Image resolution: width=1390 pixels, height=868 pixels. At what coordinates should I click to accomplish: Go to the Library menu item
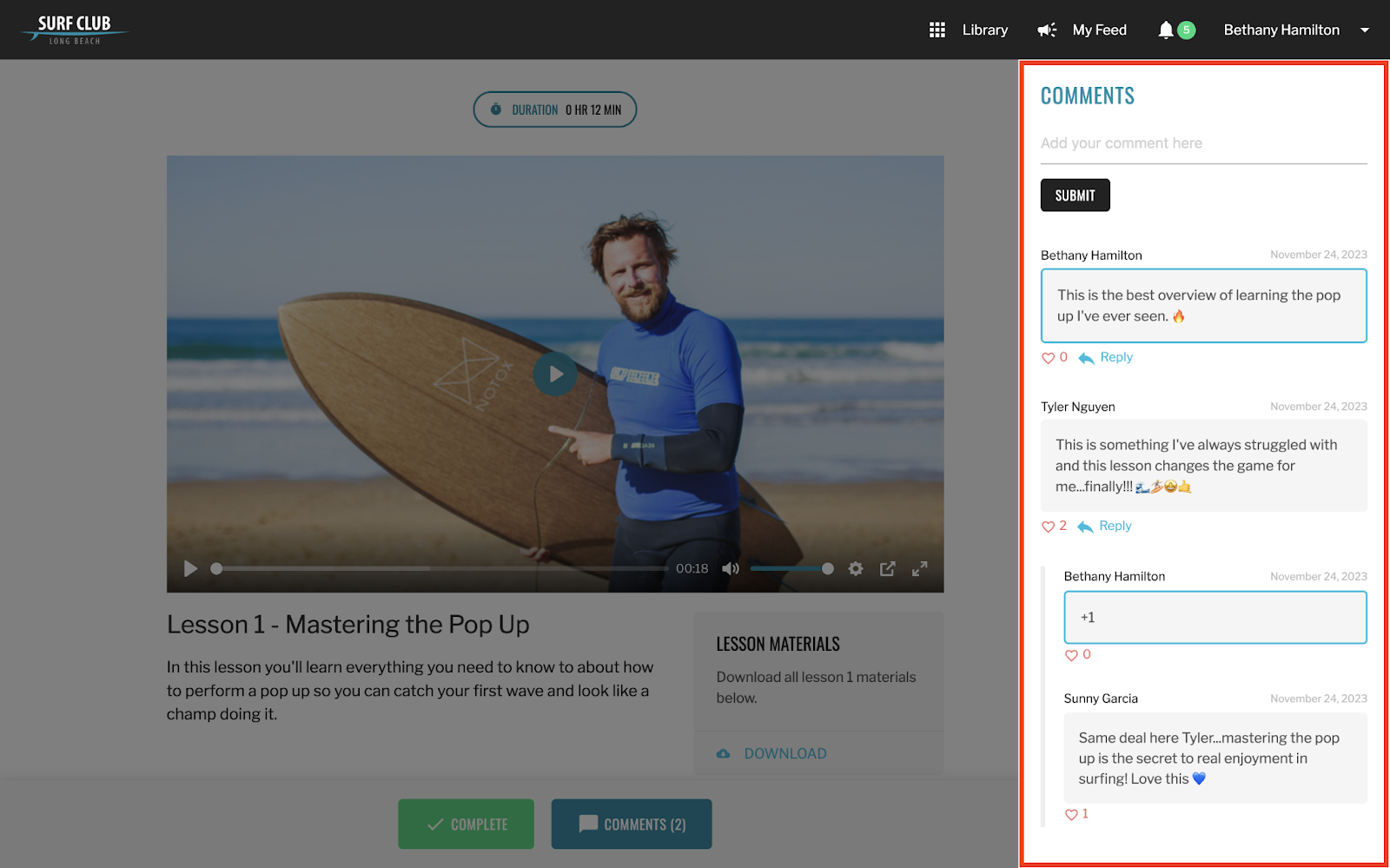coord(985,30)
